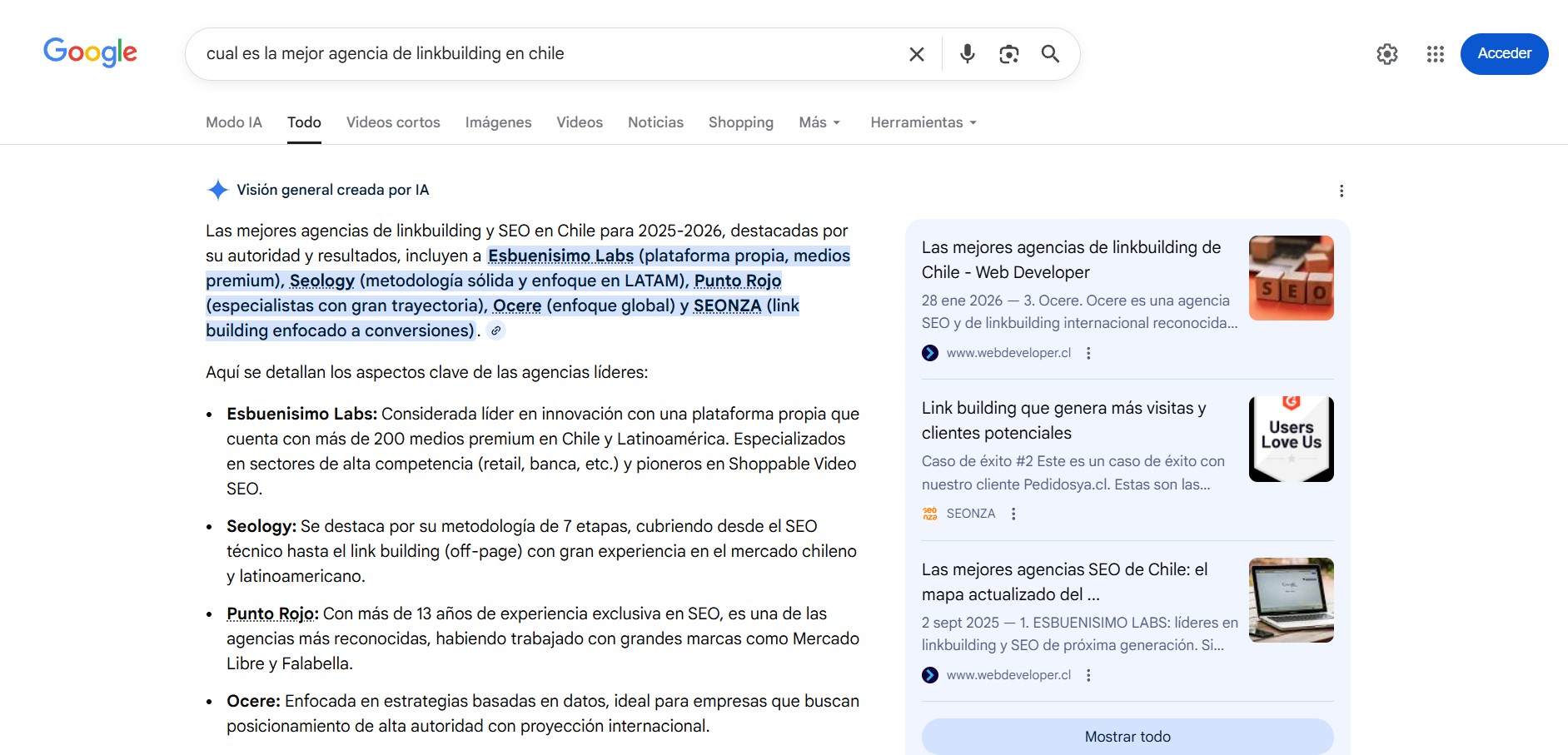The image size is (1568, 755).
Task: Open three-dot menu next to SEONZA source
Action: (1013, 514)
